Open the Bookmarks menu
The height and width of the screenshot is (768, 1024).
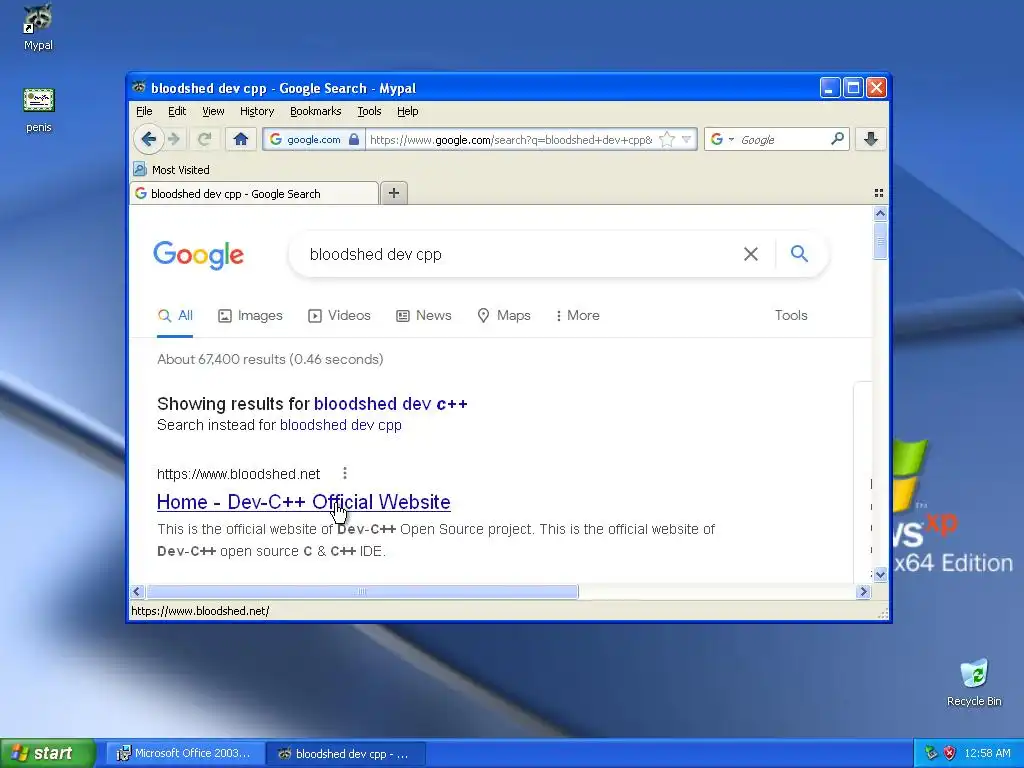coord(315,111)
